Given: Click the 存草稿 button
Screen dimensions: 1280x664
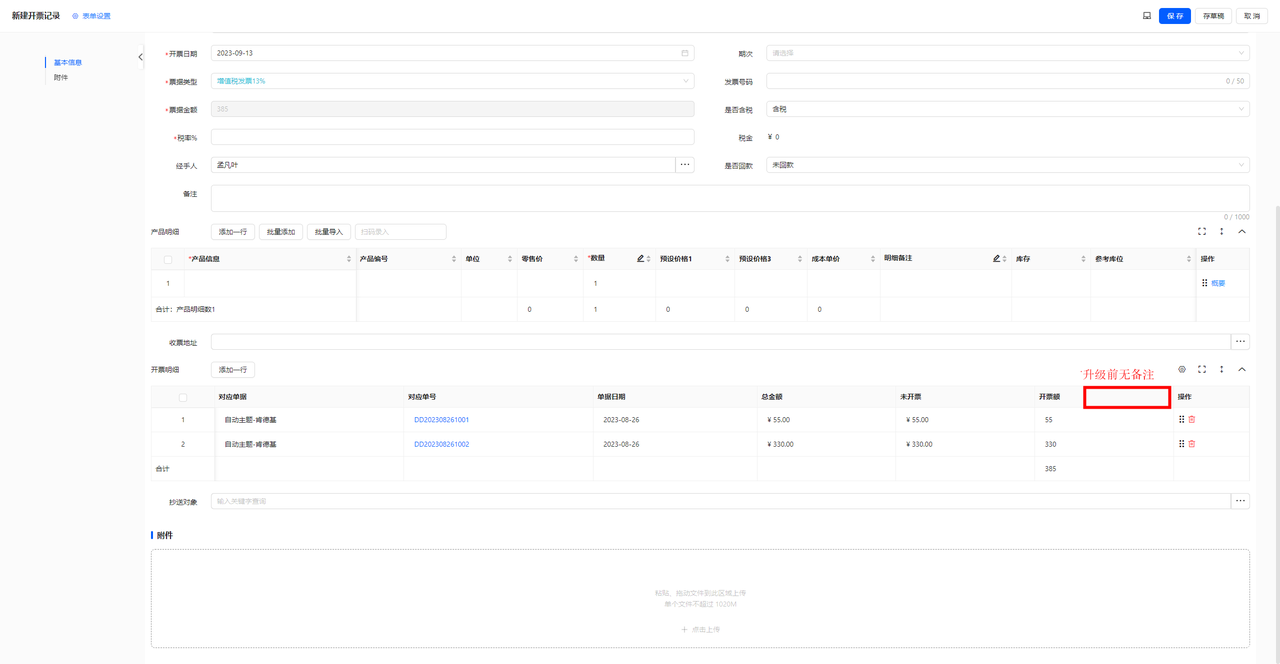Looking at the screenshot, I should pos(1213,16).
